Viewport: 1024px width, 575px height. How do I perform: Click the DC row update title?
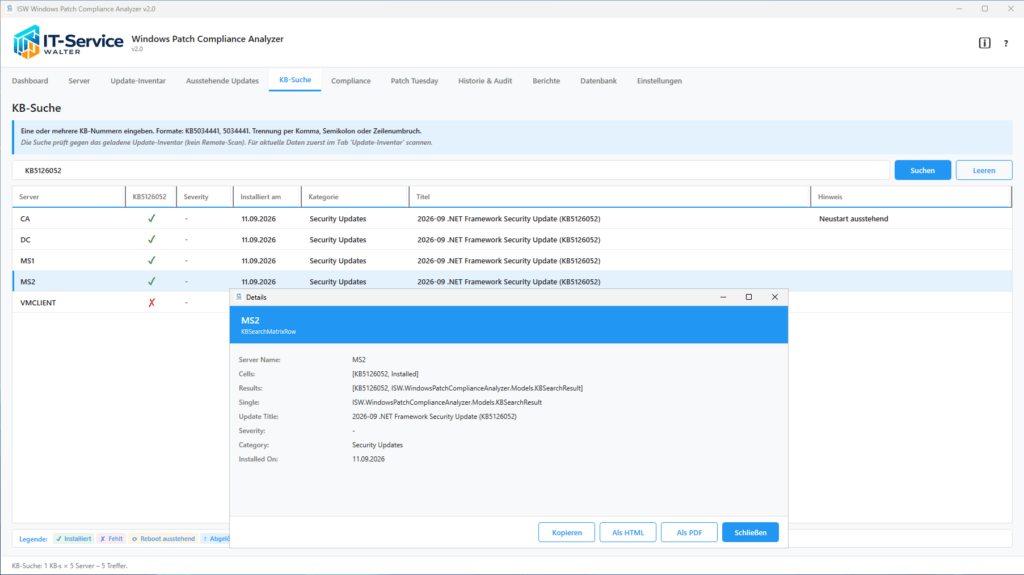point(509,239)
